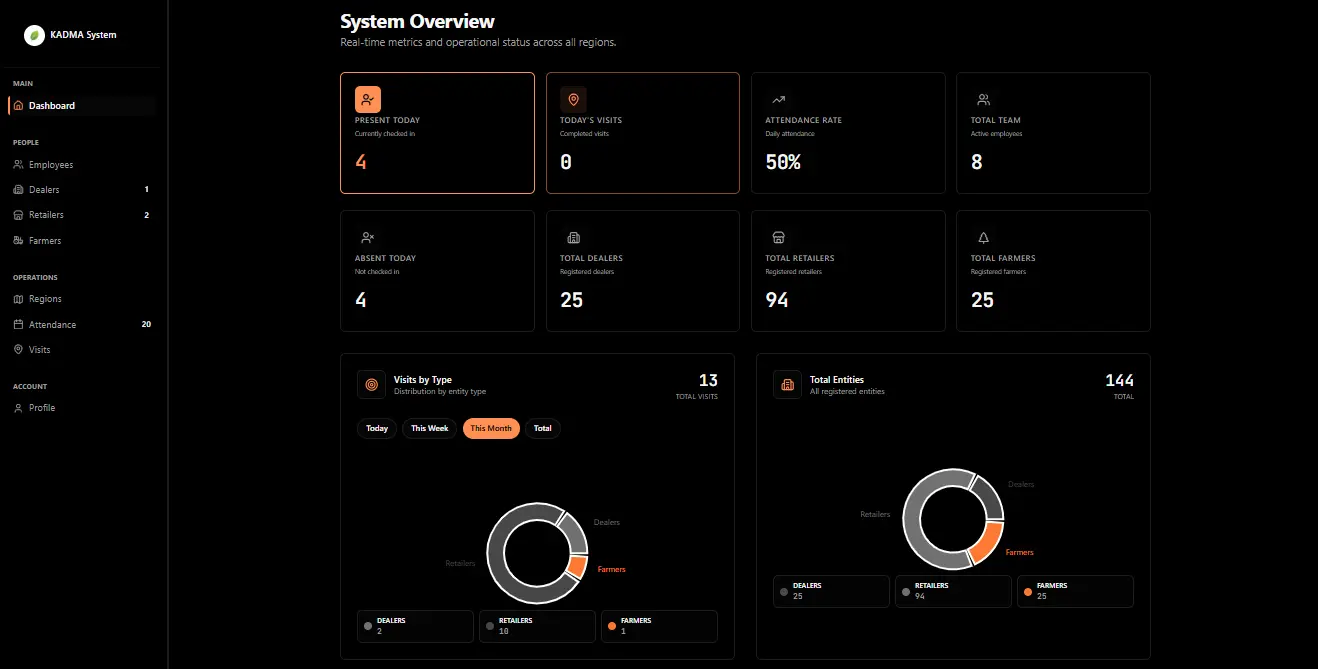Viewport: 1318px width, 669px height.
Task: Select the Total visits filter pill
Action: [x=542, y=428]
